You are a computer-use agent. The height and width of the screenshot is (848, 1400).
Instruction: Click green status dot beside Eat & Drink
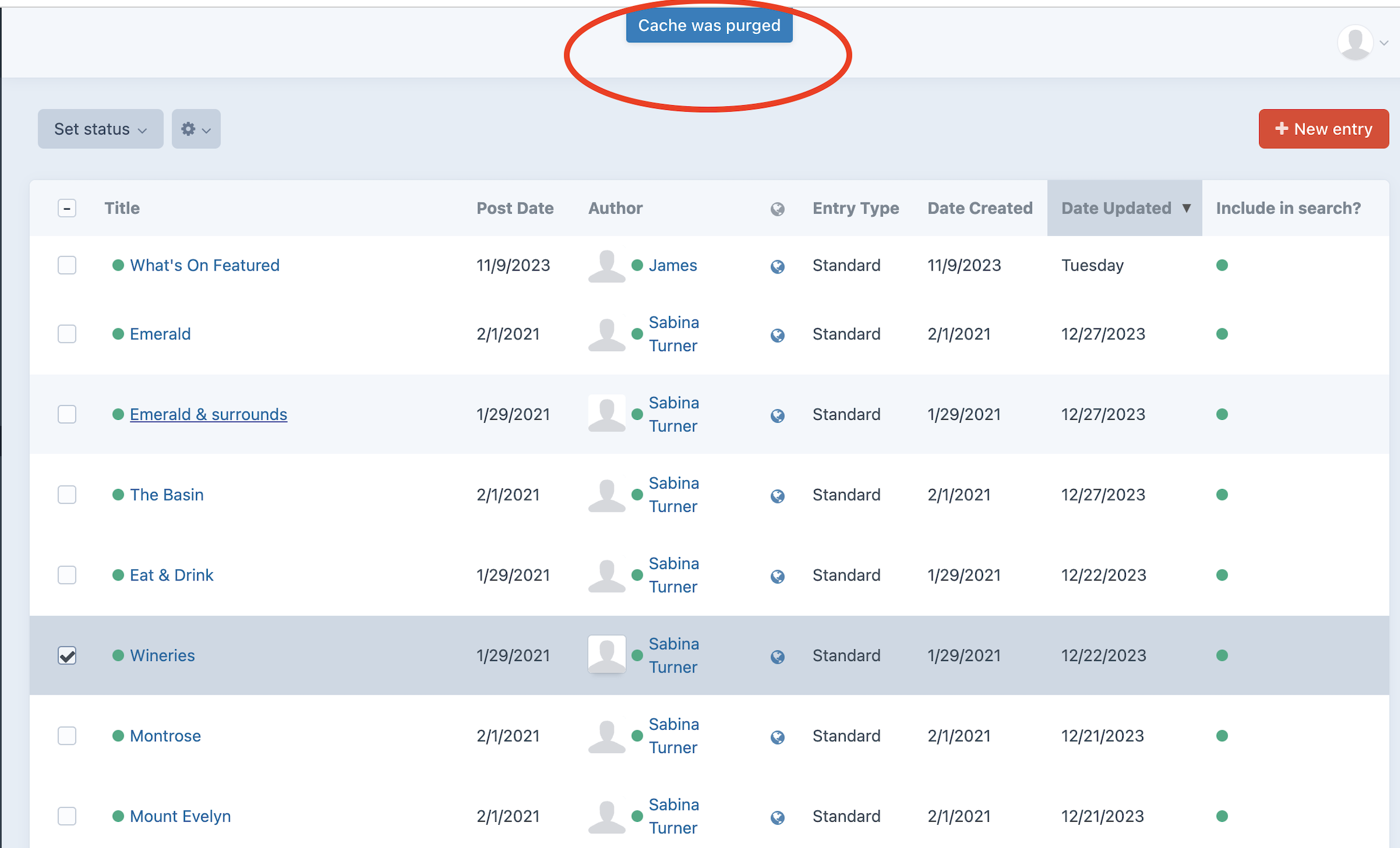[x=118, y=575]
